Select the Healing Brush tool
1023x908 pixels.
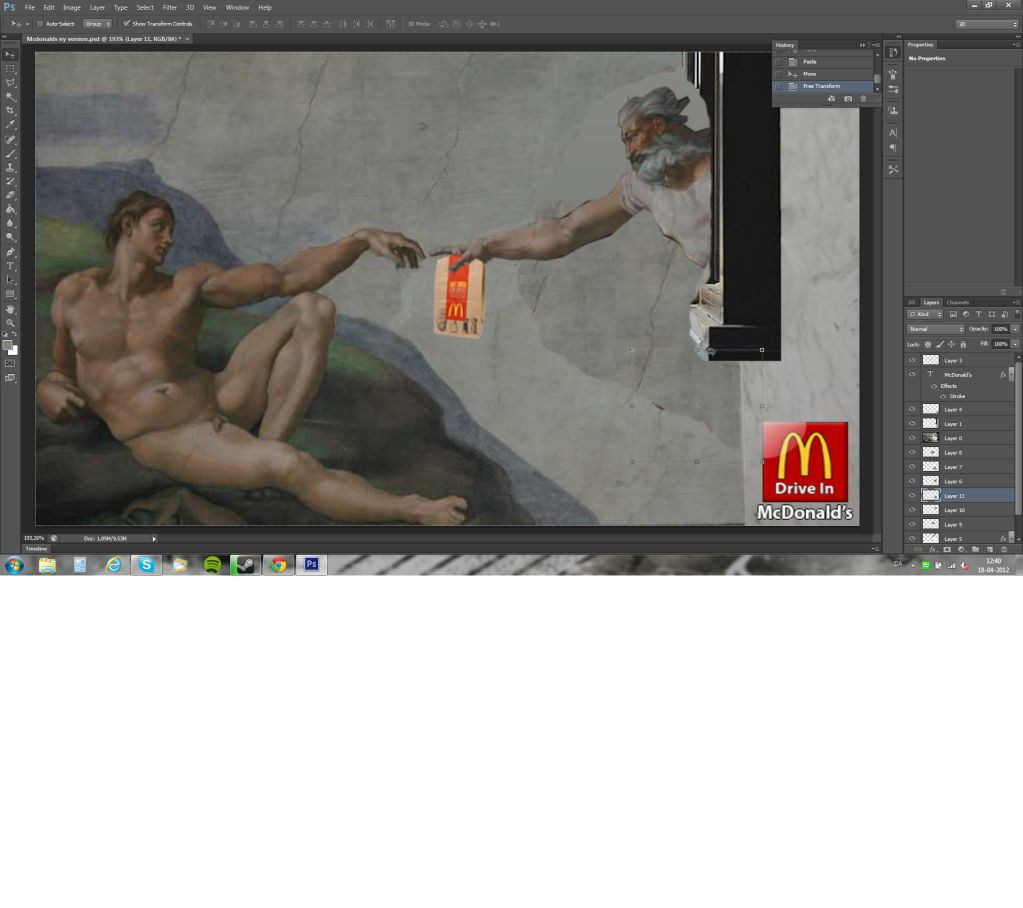(10, 140)
